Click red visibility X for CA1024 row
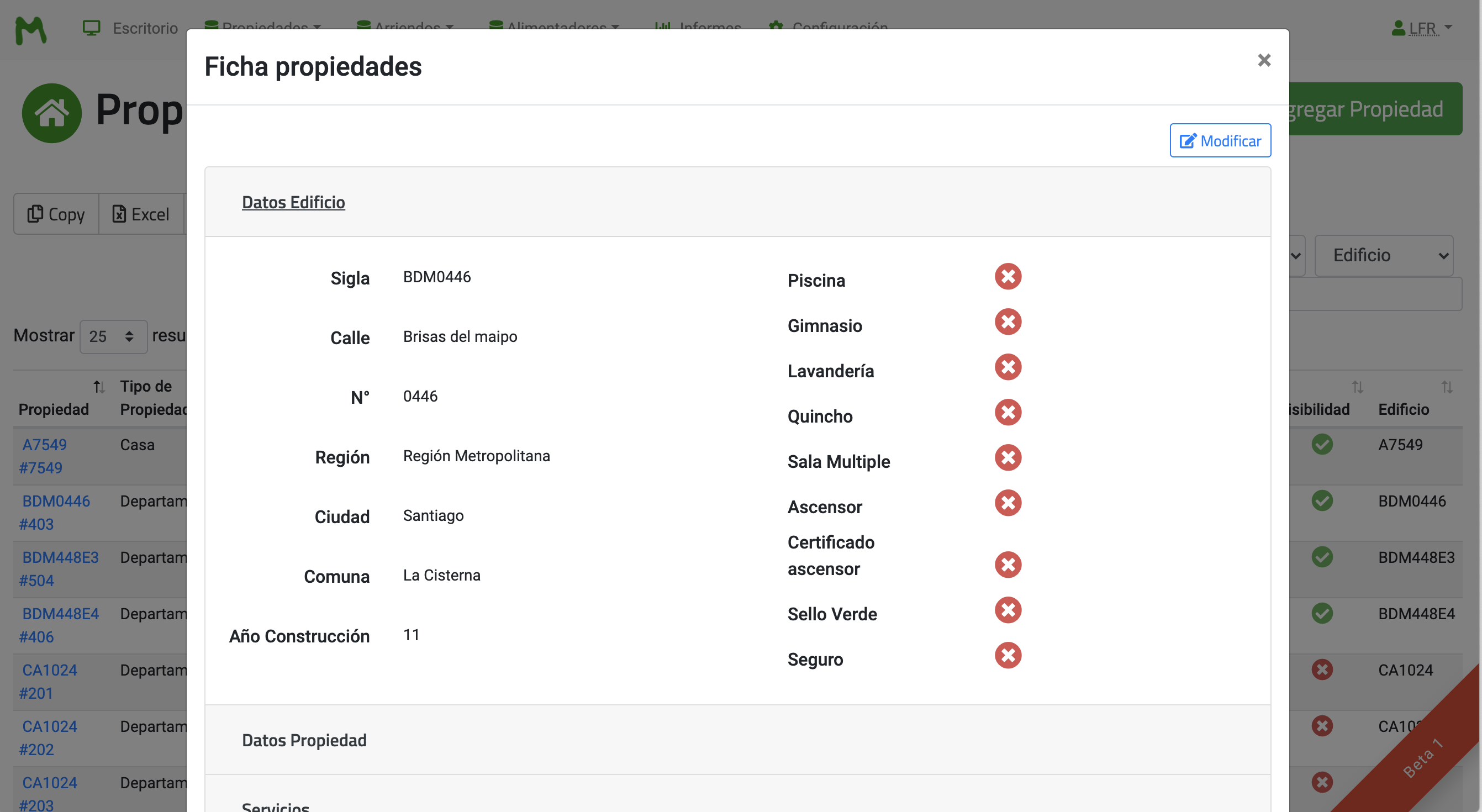 (x=1322, y=670)
